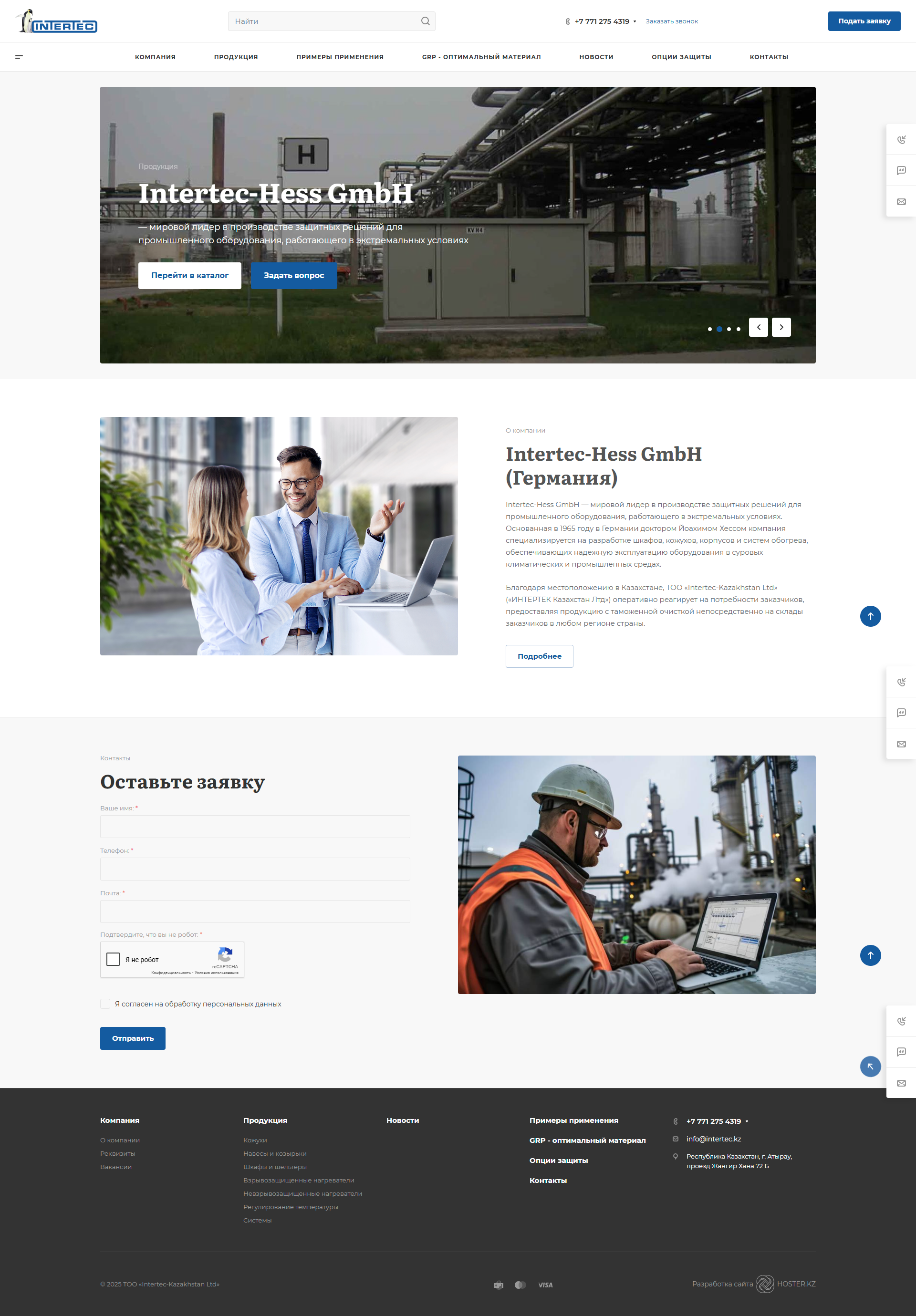This screenshot has width=916, height=1316.
Task: Click the reCAPTCHA logo
Action: (225, 955)
